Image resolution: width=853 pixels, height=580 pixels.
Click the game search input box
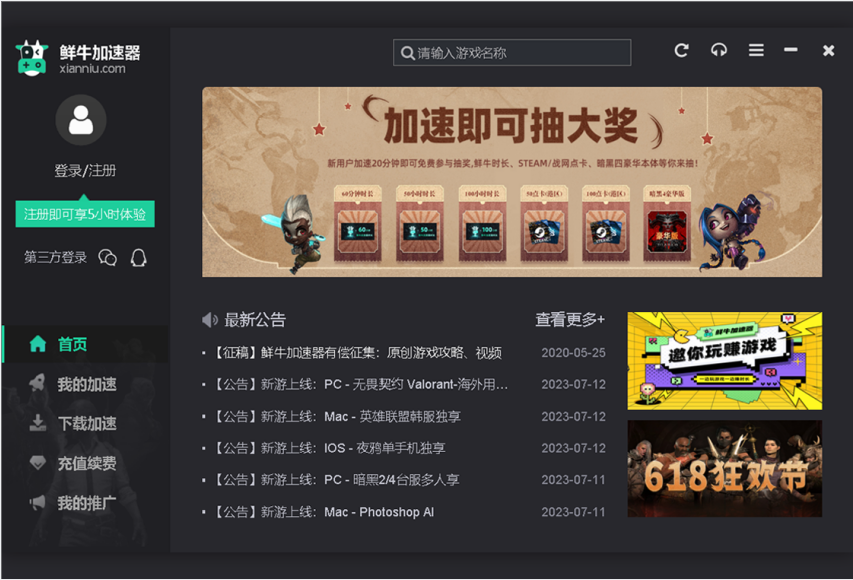[511, 52]
